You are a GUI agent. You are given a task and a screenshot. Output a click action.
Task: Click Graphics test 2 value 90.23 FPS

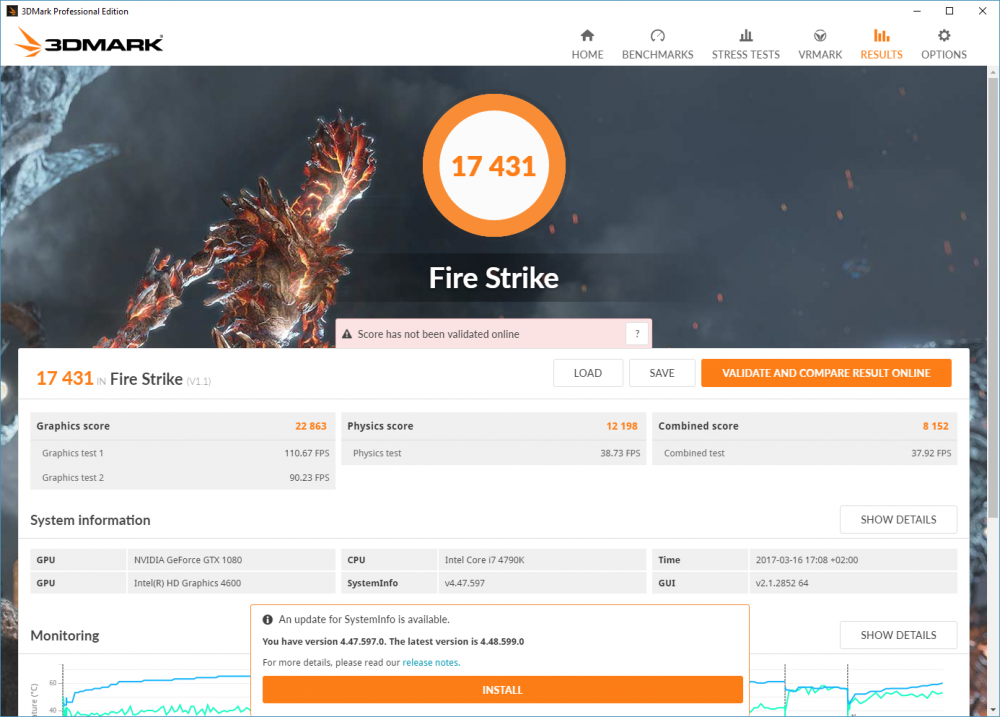click(309, 477)
